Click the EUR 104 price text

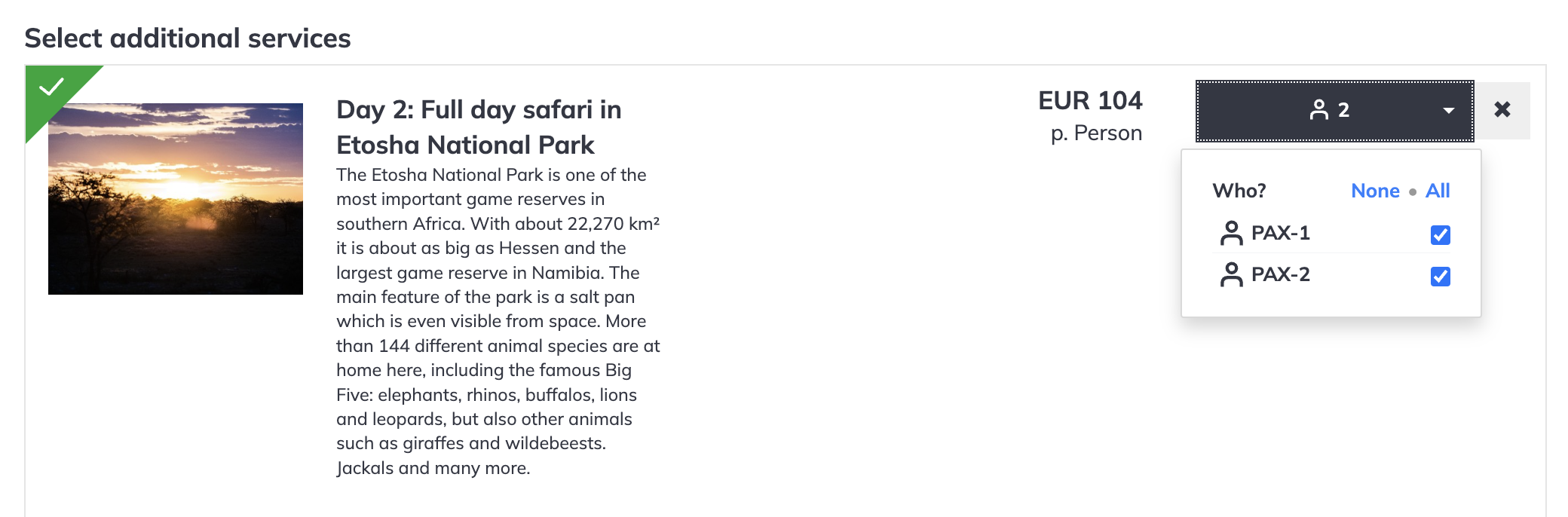(1090, 100)
